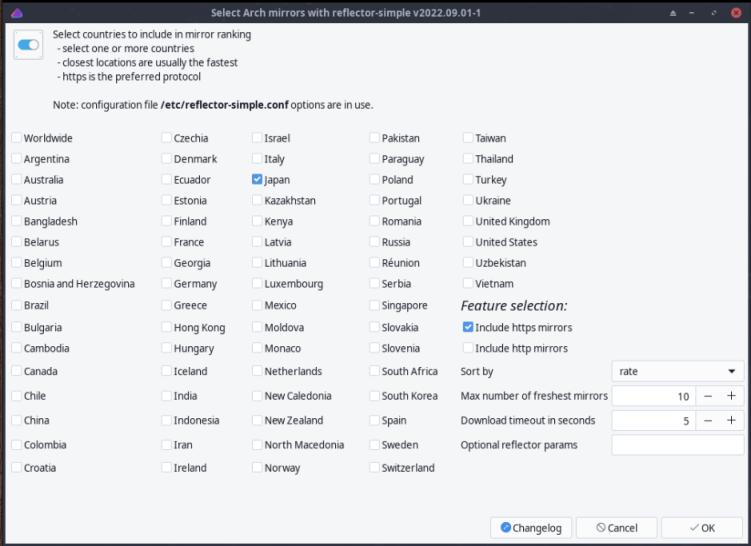Select the India checkbox
Image resolution: width=751 pixels, height=546 pixels.
pos(166,396)
